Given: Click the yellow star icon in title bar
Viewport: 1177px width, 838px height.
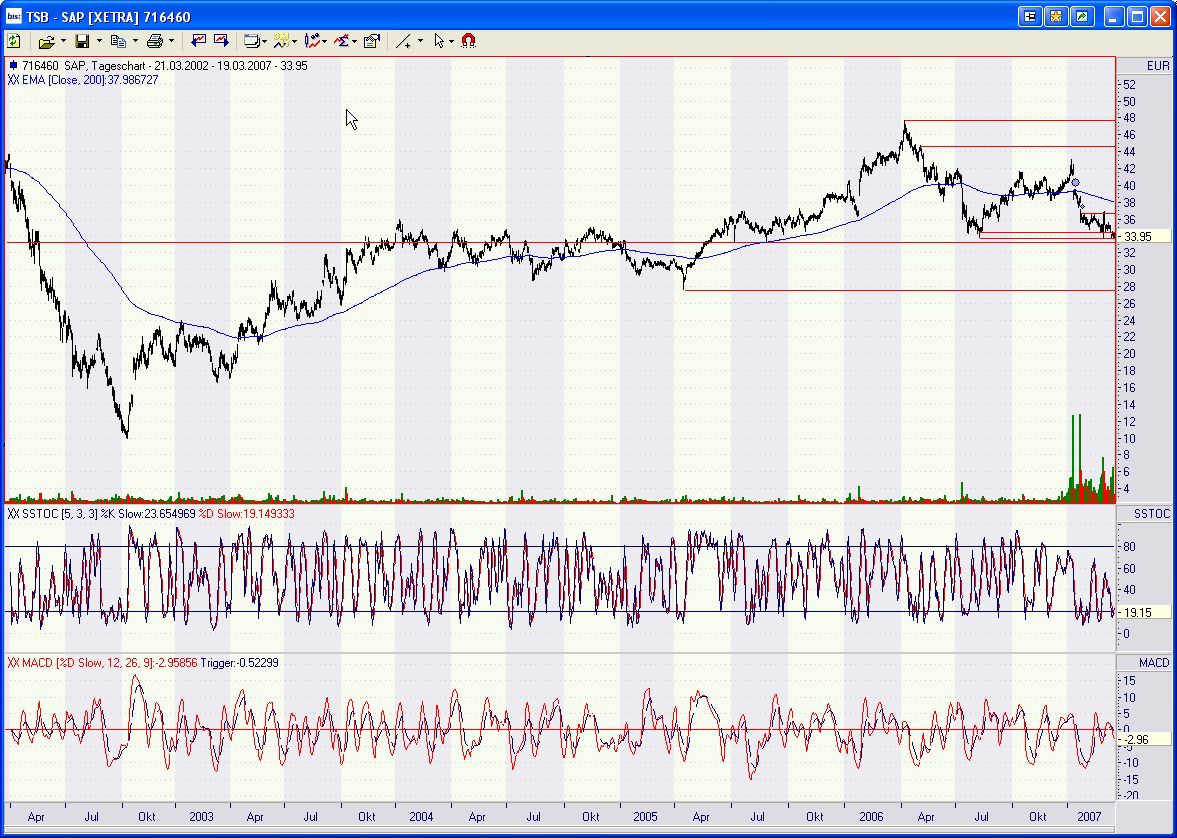Looking at the screenshot, I should click(1056, 17).
